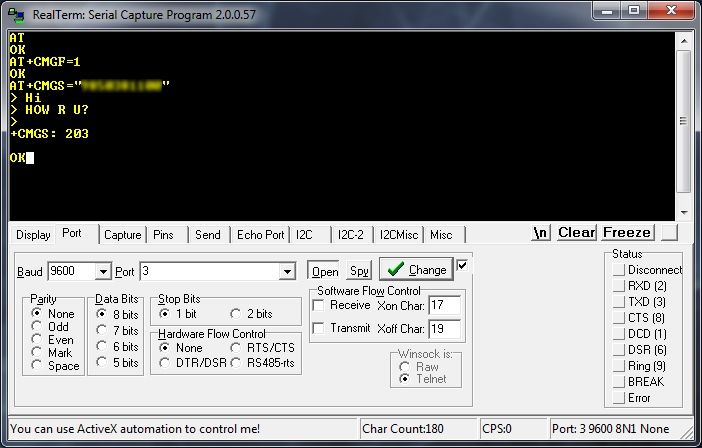702x448 pixels.
Task: Click the Xoff Char input field
Action: point(444,329)
